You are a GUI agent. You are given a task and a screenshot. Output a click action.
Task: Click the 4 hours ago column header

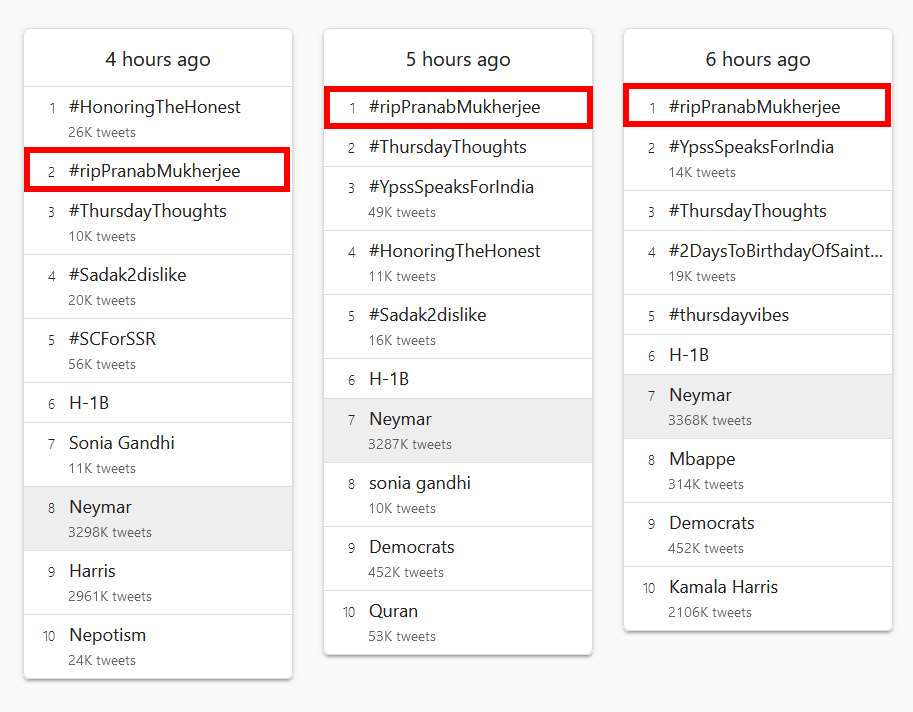pyautogui.click(x=158, y=59)
